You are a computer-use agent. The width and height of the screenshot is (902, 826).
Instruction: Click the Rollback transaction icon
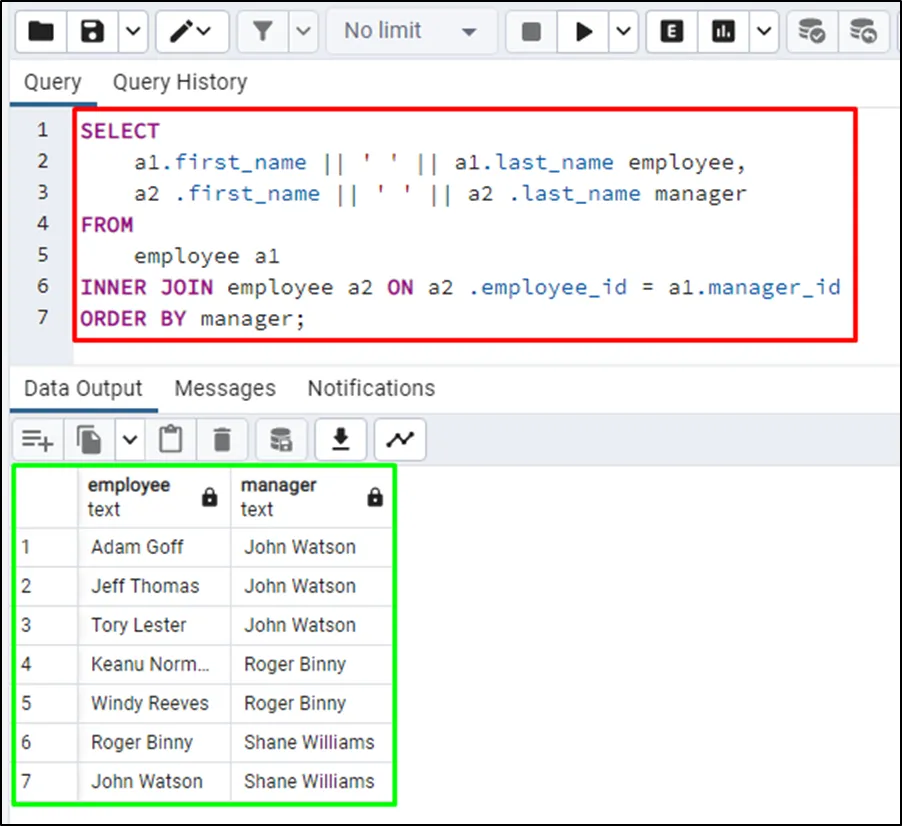tap(864, 32)
